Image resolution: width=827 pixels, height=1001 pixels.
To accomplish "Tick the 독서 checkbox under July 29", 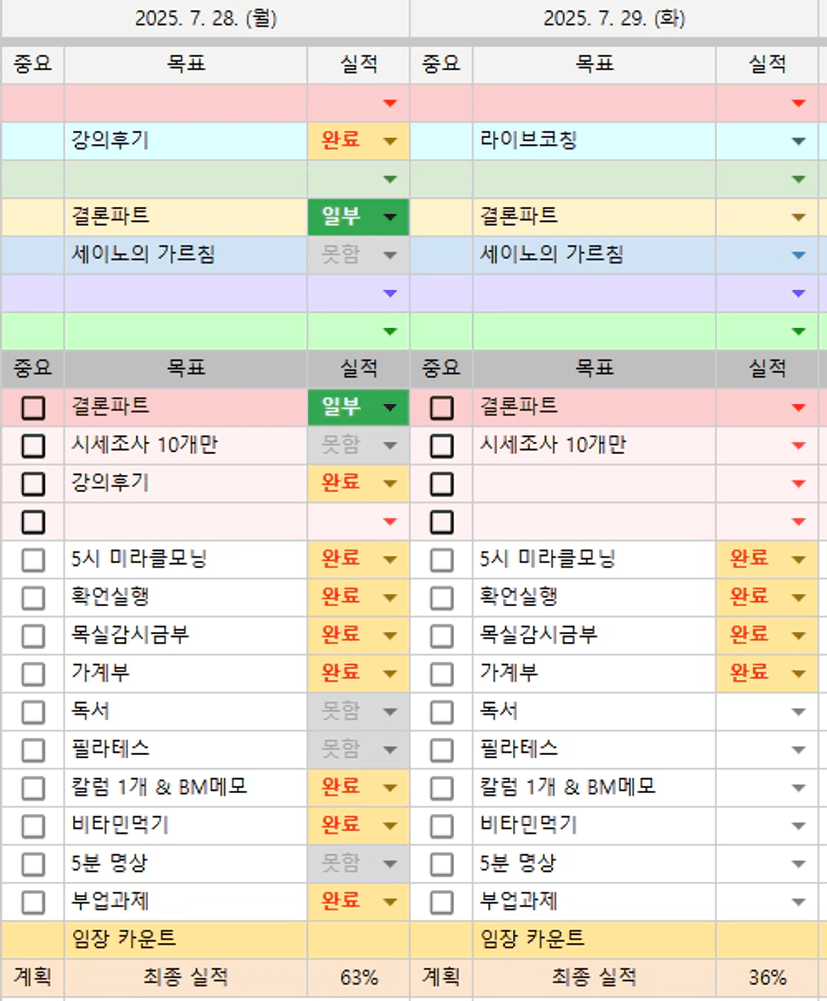I will coord(442,712).
